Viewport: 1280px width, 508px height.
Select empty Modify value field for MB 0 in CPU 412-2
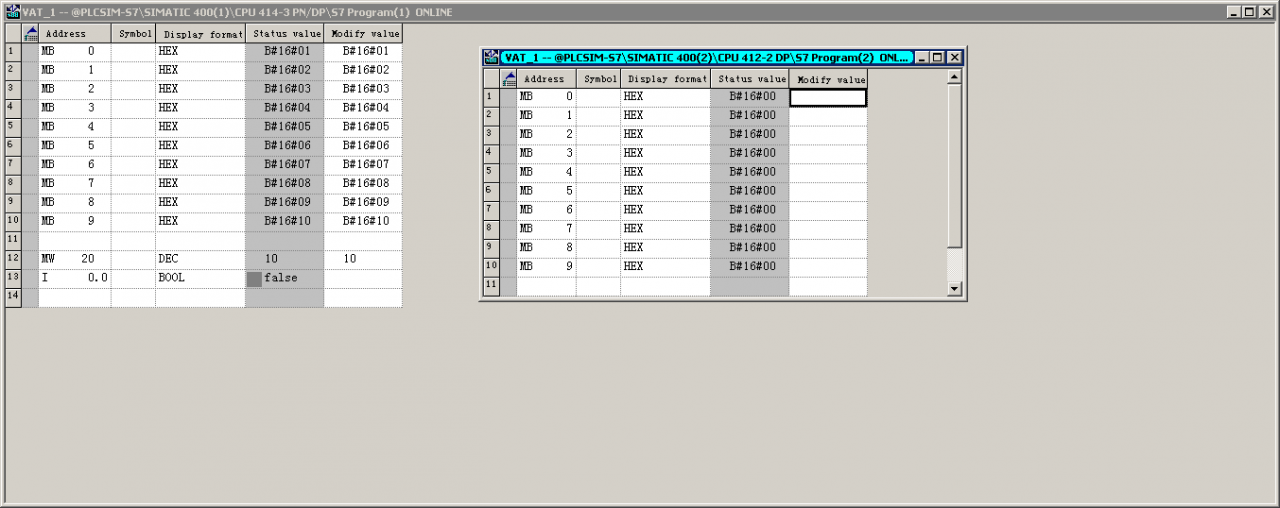828,97
